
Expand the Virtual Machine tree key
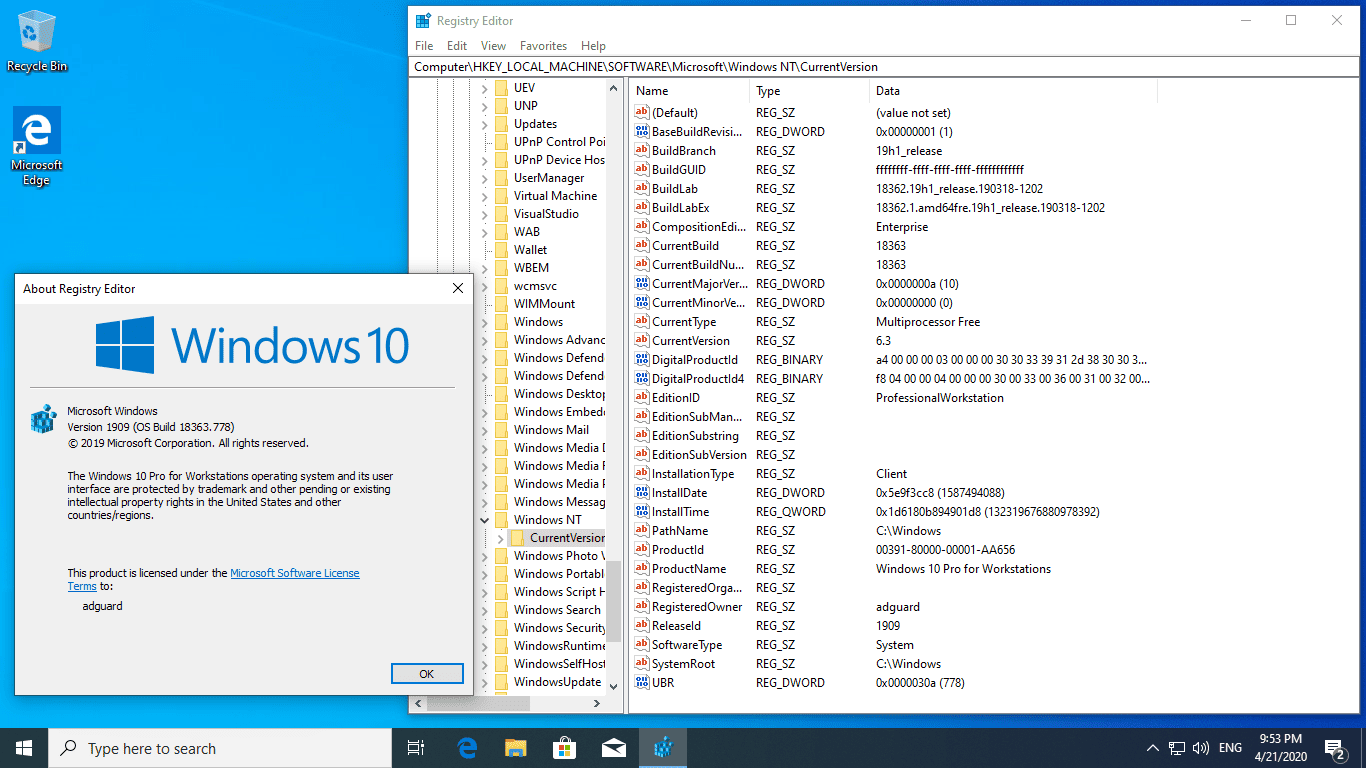pos(485,196)
